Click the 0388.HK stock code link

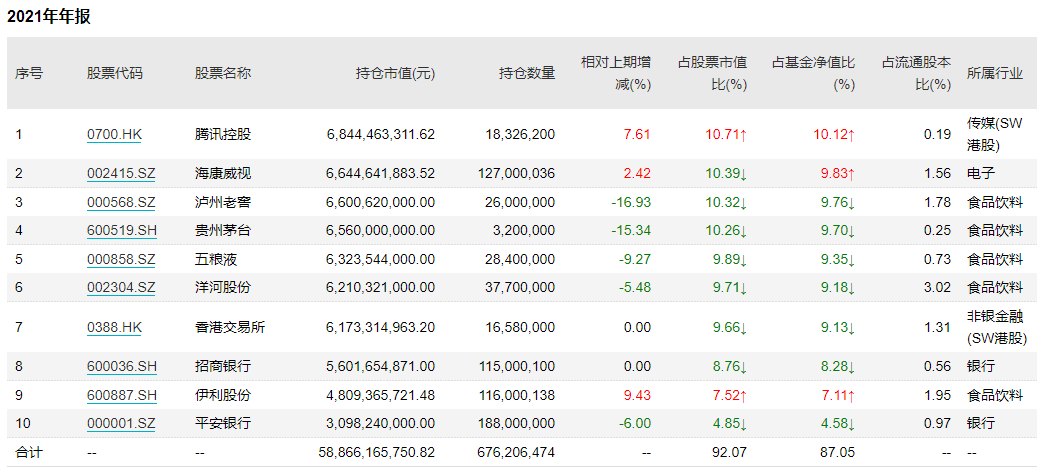pyautogui.click(x=114, y=327)
